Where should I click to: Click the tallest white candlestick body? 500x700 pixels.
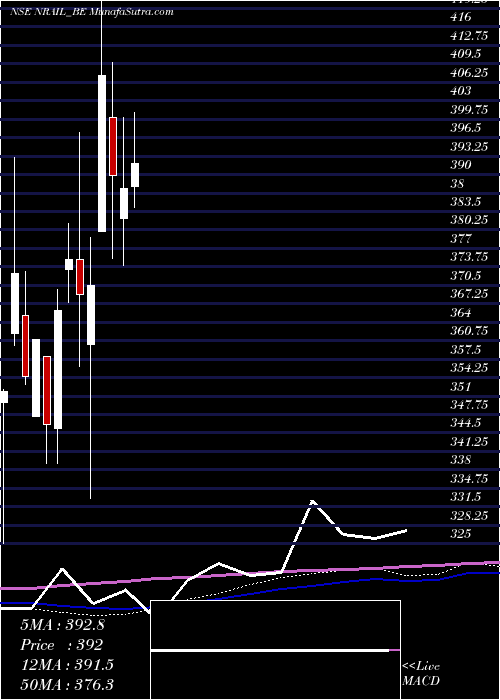tap(102, 154)
